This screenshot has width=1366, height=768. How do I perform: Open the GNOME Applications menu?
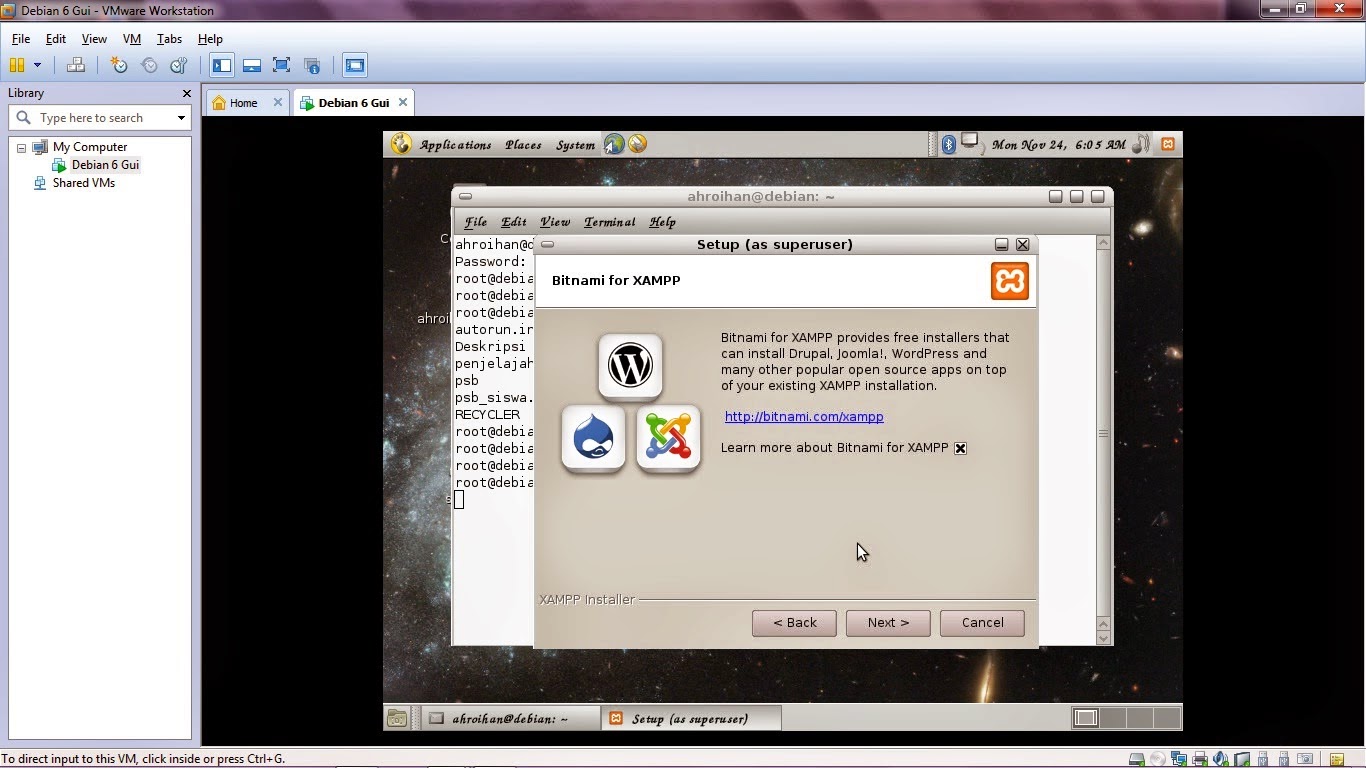pos(455,145)
